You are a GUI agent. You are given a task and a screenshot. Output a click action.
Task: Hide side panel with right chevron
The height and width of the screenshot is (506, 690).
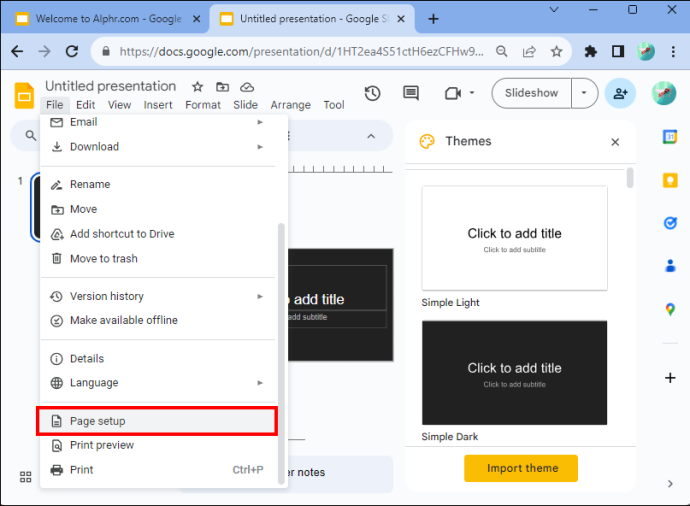[670, 484]
